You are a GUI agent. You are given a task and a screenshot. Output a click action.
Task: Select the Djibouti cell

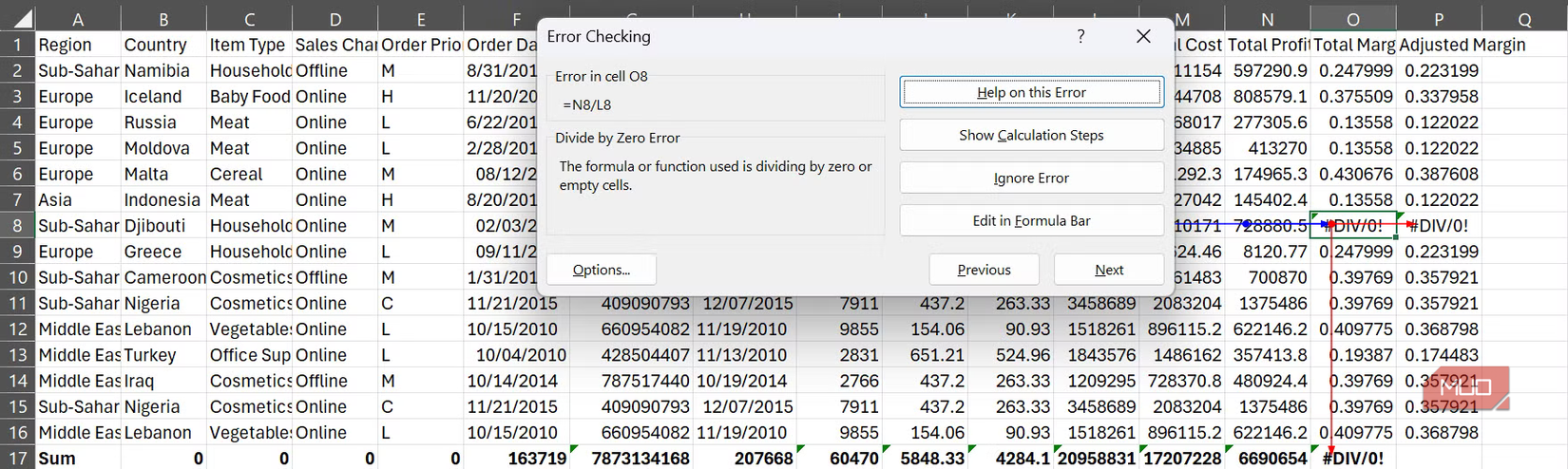[x=163, y=226]
